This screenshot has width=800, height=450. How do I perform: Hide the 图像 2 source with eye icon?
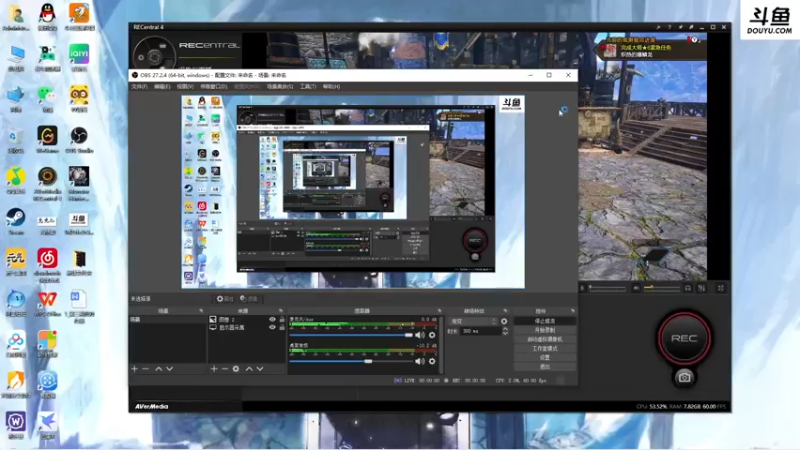[x=272, y=319]
